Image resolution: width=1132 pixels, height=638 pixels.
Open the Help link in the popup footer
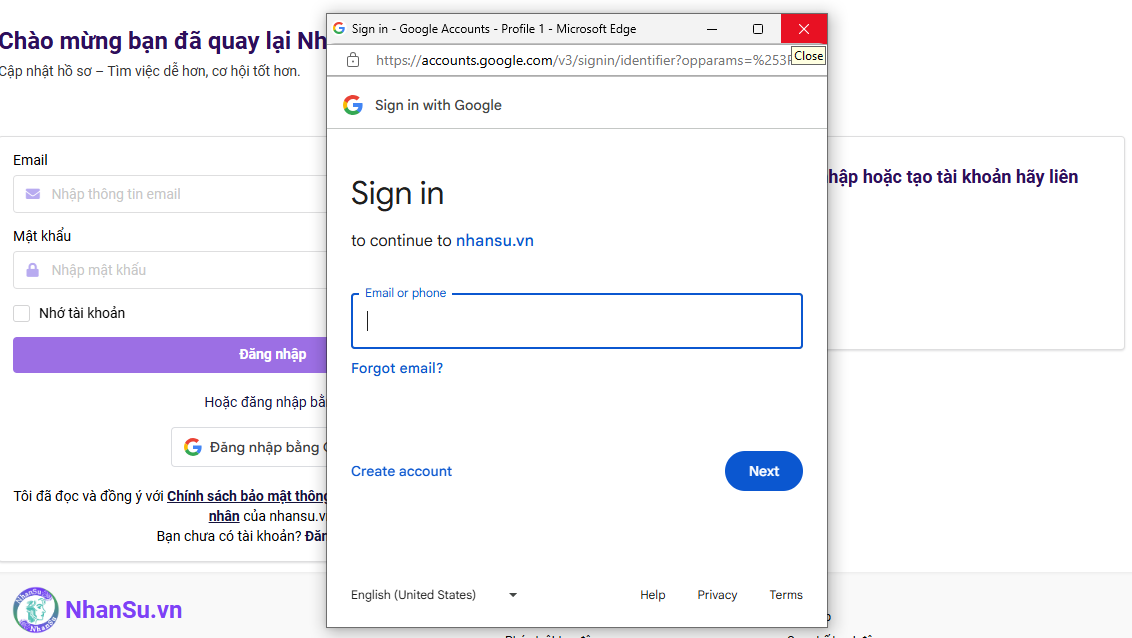(x=653, y=595)
